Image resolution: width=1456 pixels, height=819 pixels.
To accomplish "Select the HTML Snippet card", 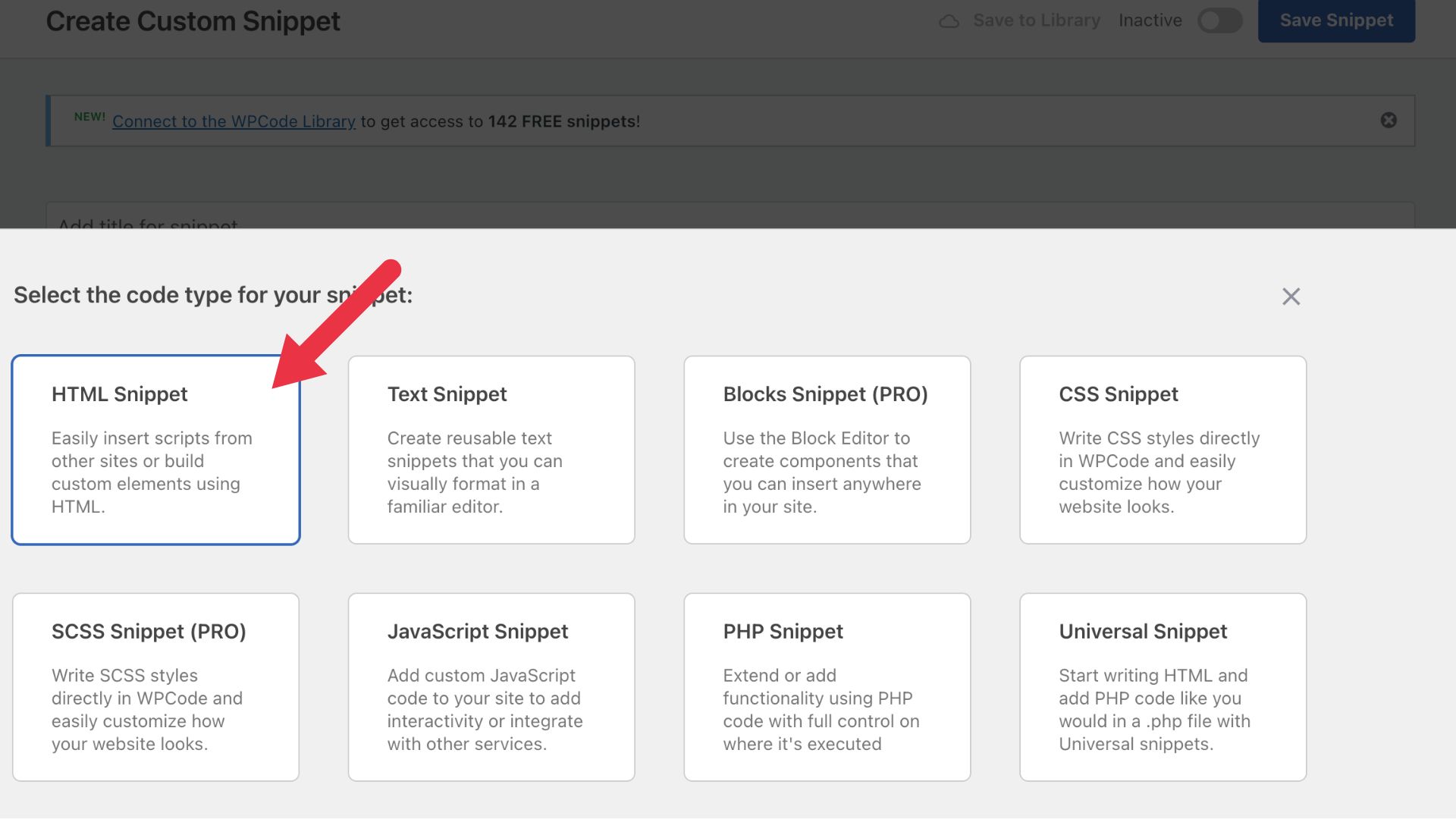I will point(155,450).
